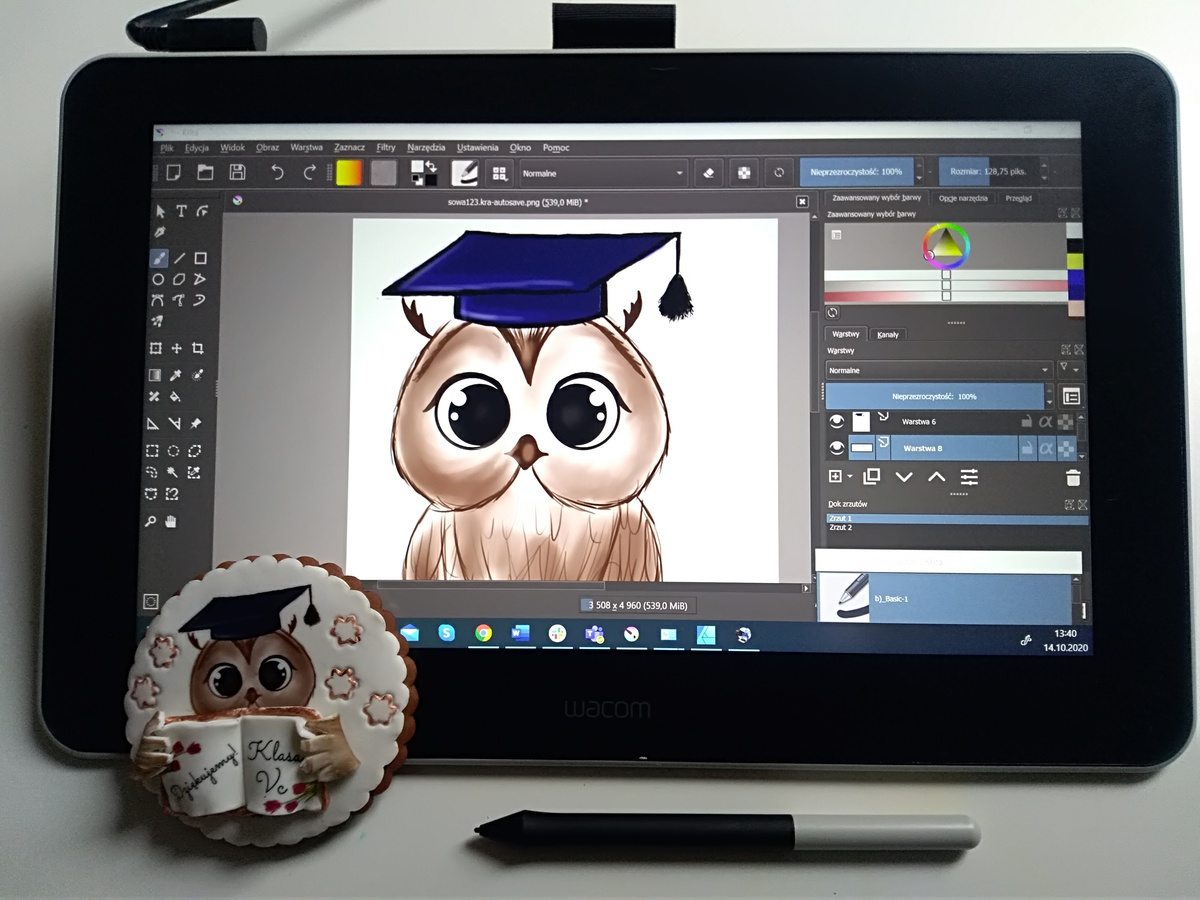Select the Crop tool

(199, 348)
